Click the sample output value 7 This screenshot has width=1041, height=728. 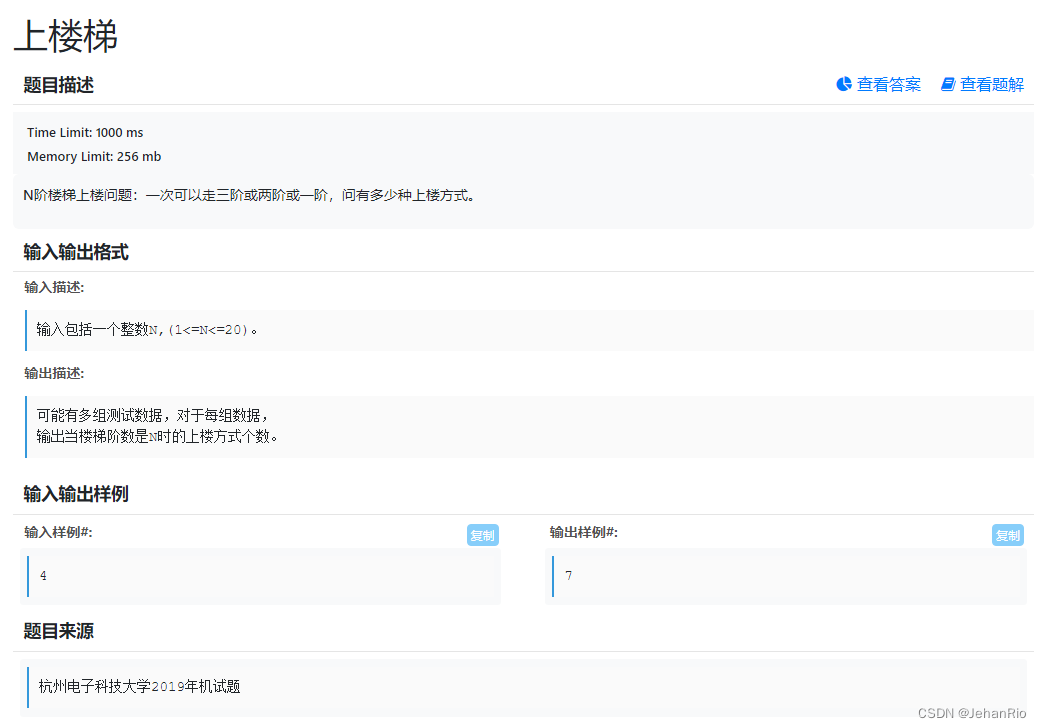pos(568,576)
